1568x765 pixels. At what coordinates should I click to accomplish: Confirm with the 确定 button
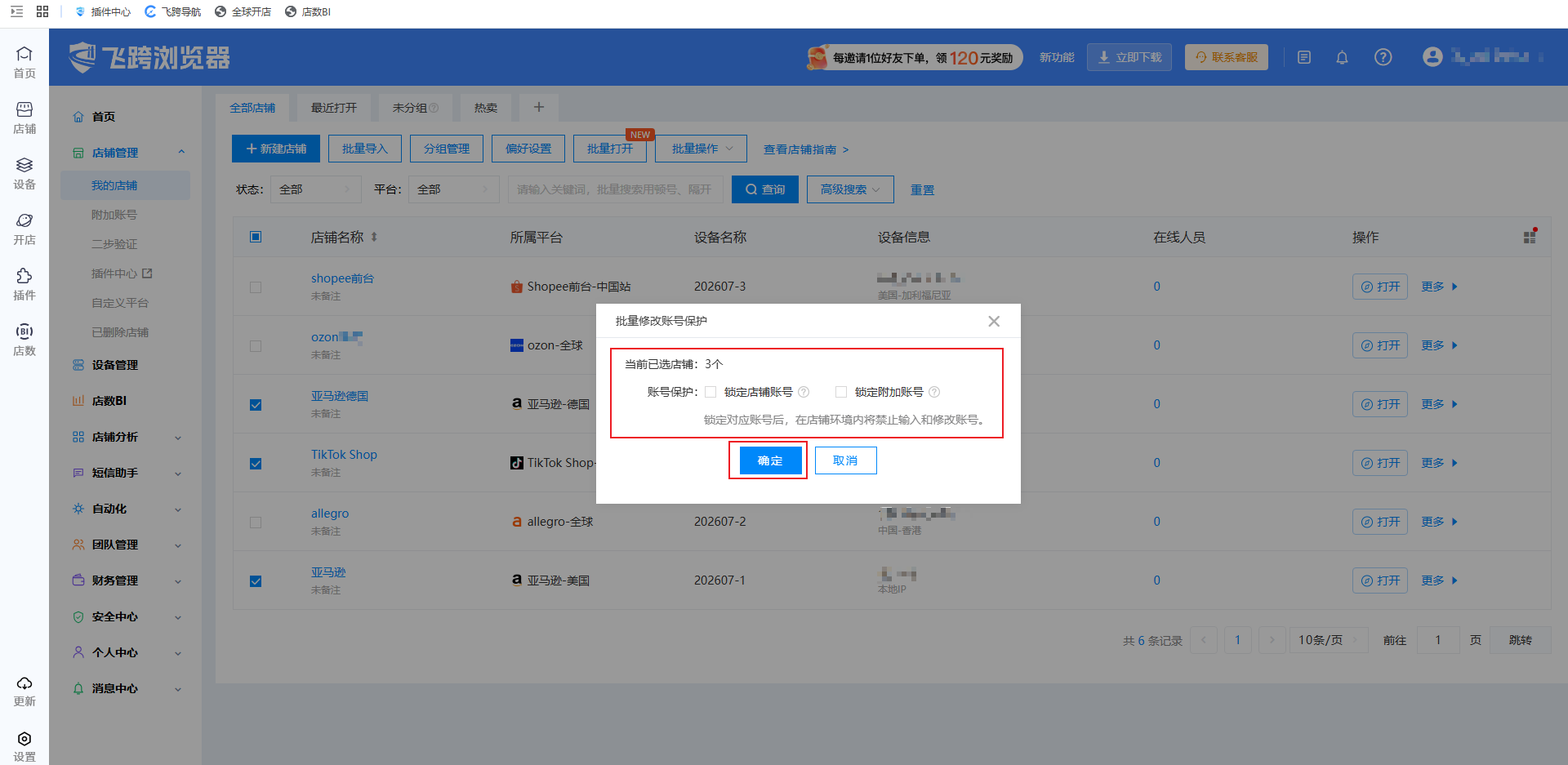[770, 460]
